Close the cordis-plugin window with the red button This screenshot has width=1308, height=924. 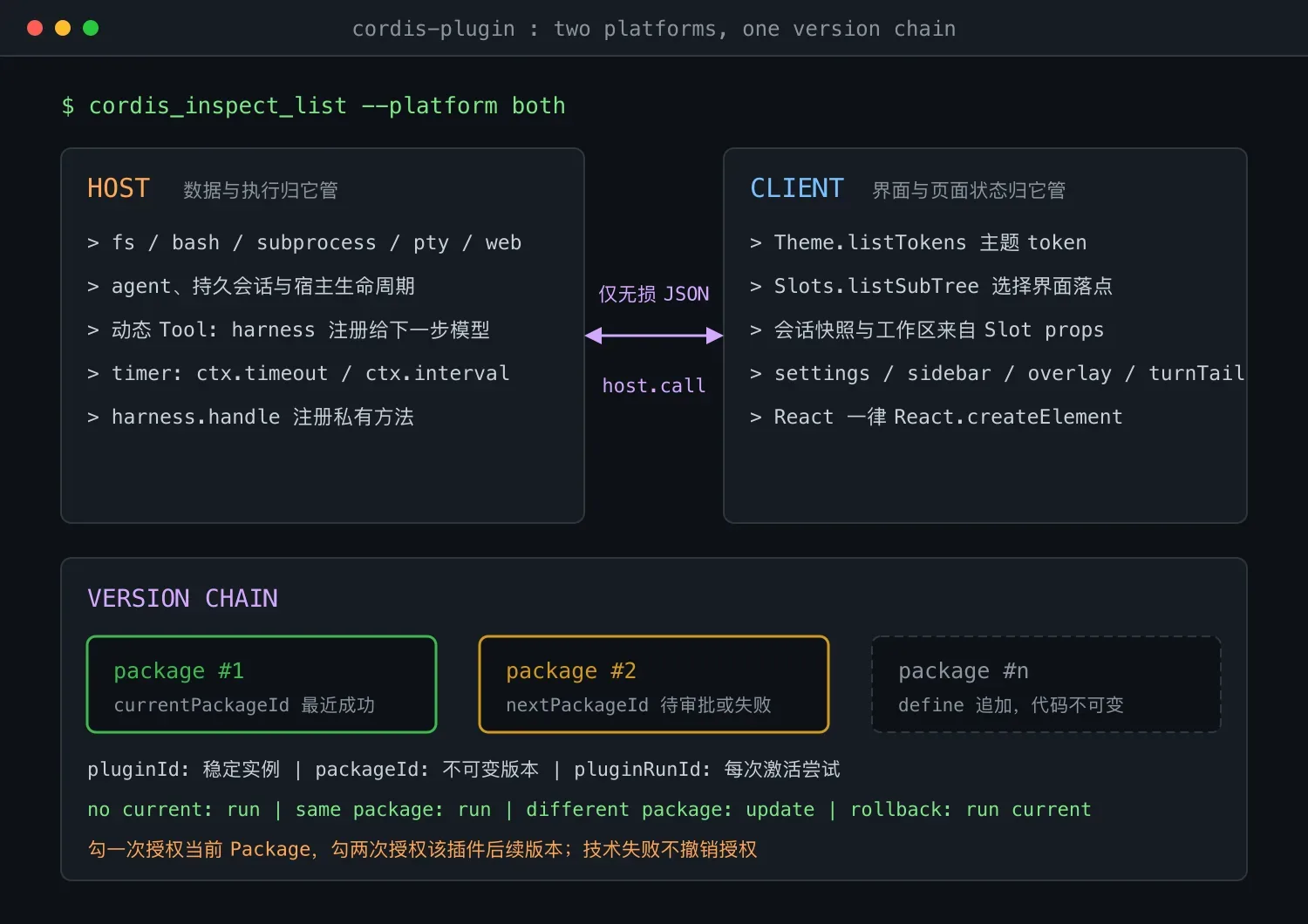click(35, 28)
